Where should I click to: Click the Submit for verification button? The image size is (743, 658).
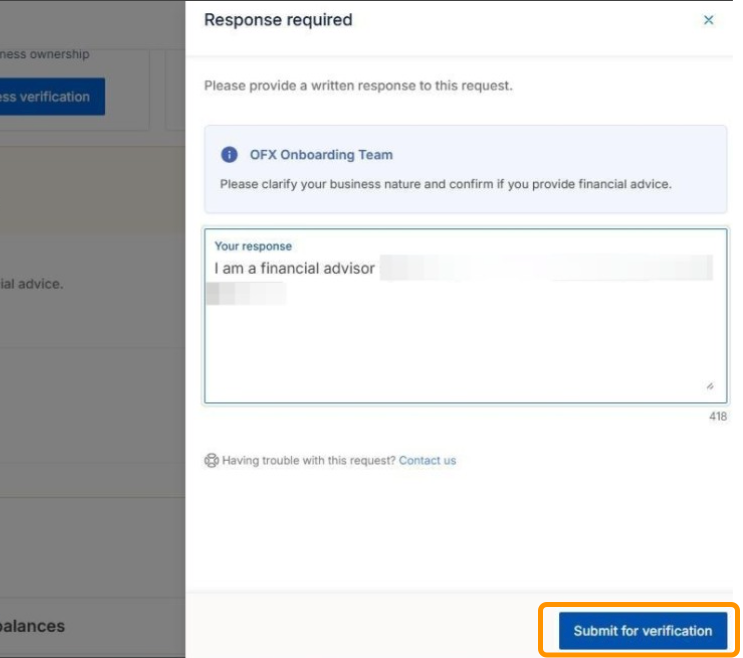click(643, 631)
